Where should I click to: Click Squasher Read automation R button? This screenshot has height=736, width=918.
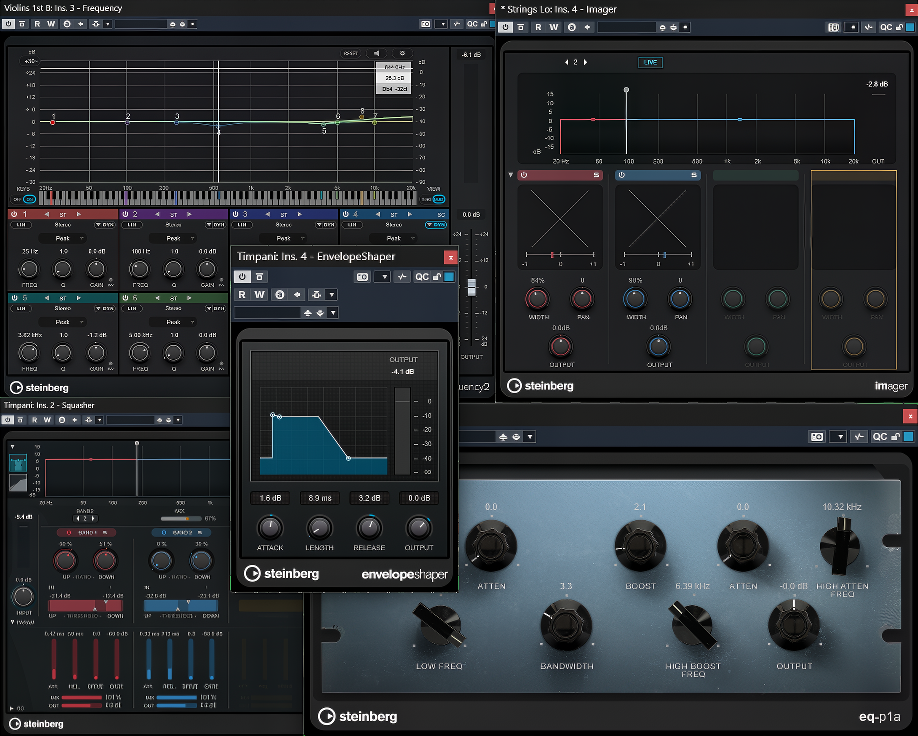[35, 420]
